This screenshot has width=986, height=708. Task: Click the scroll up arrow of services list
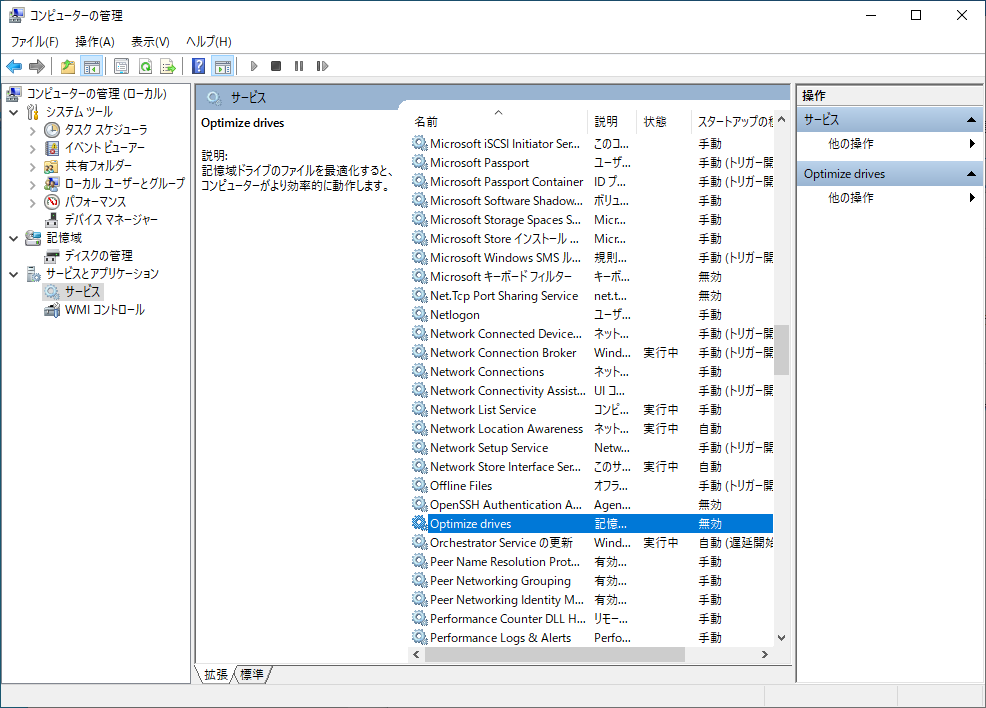point(782,119)
